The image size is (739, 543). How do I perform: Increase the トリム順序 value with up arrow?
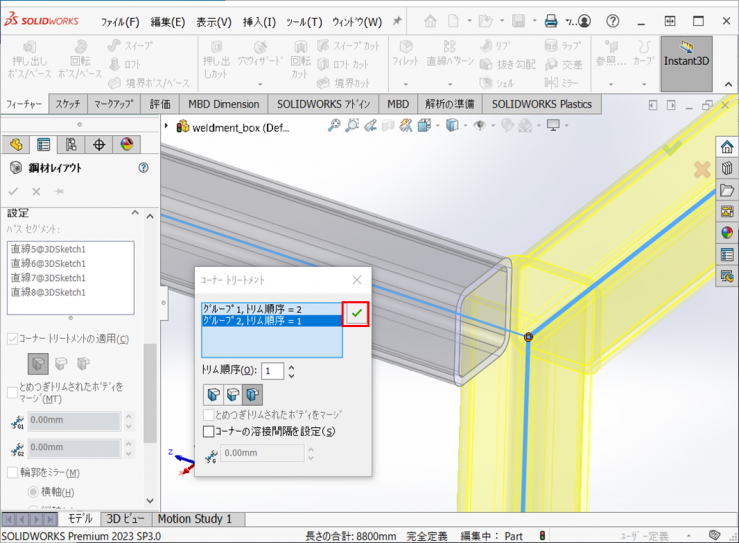(291, 366)
